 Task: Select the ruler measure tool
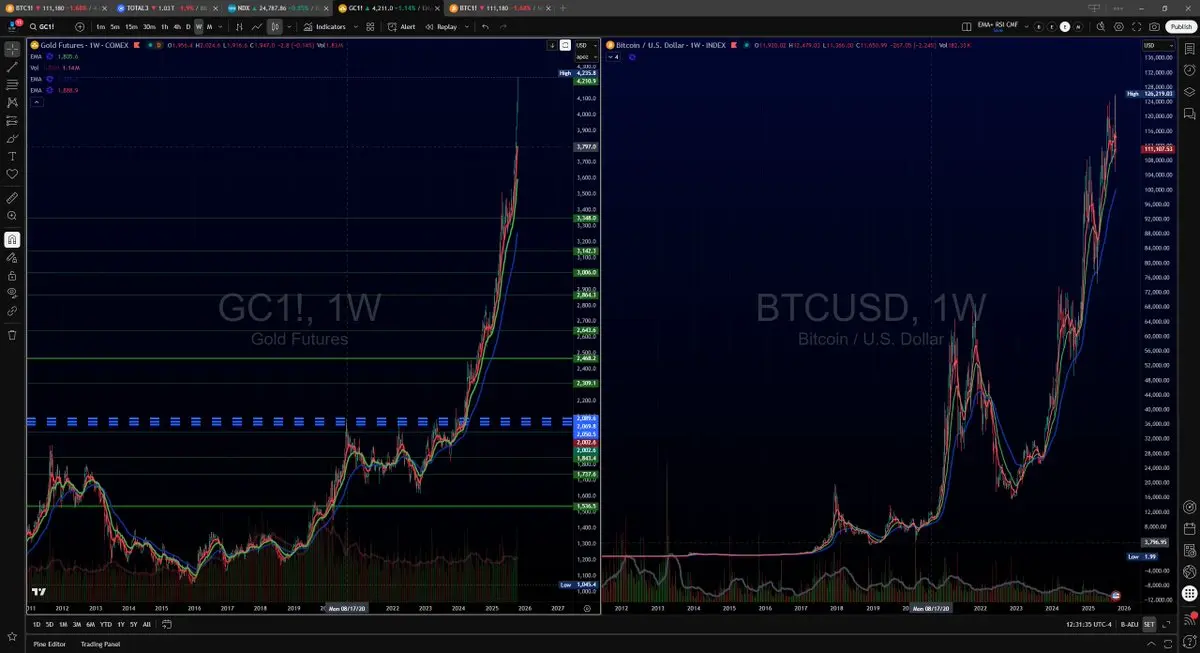click(x=12, y=197)
